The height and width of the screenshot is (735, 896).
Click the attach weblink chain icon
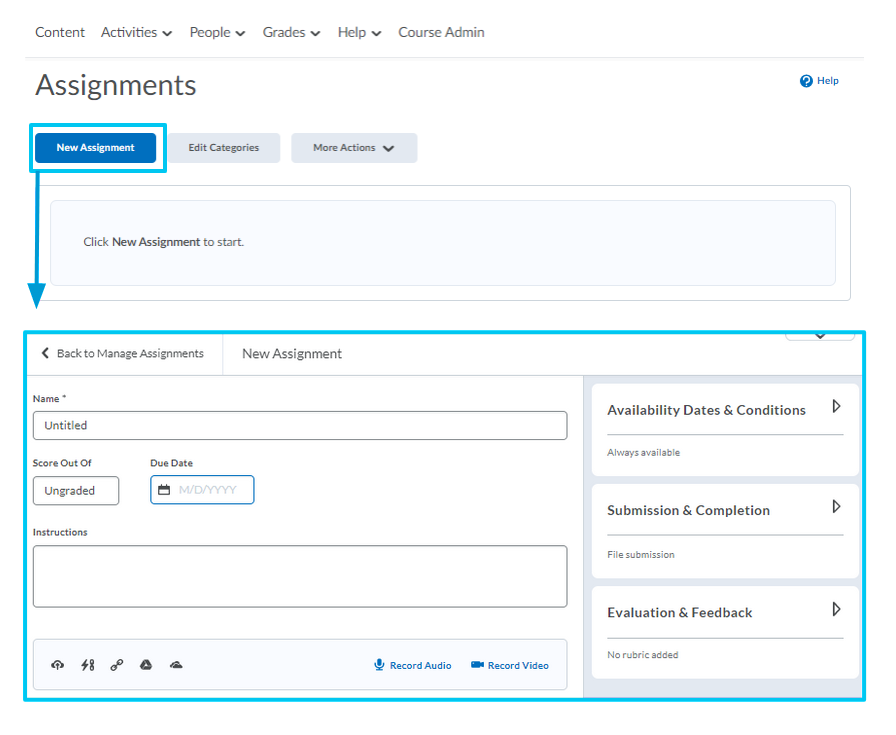pos(117,665)
